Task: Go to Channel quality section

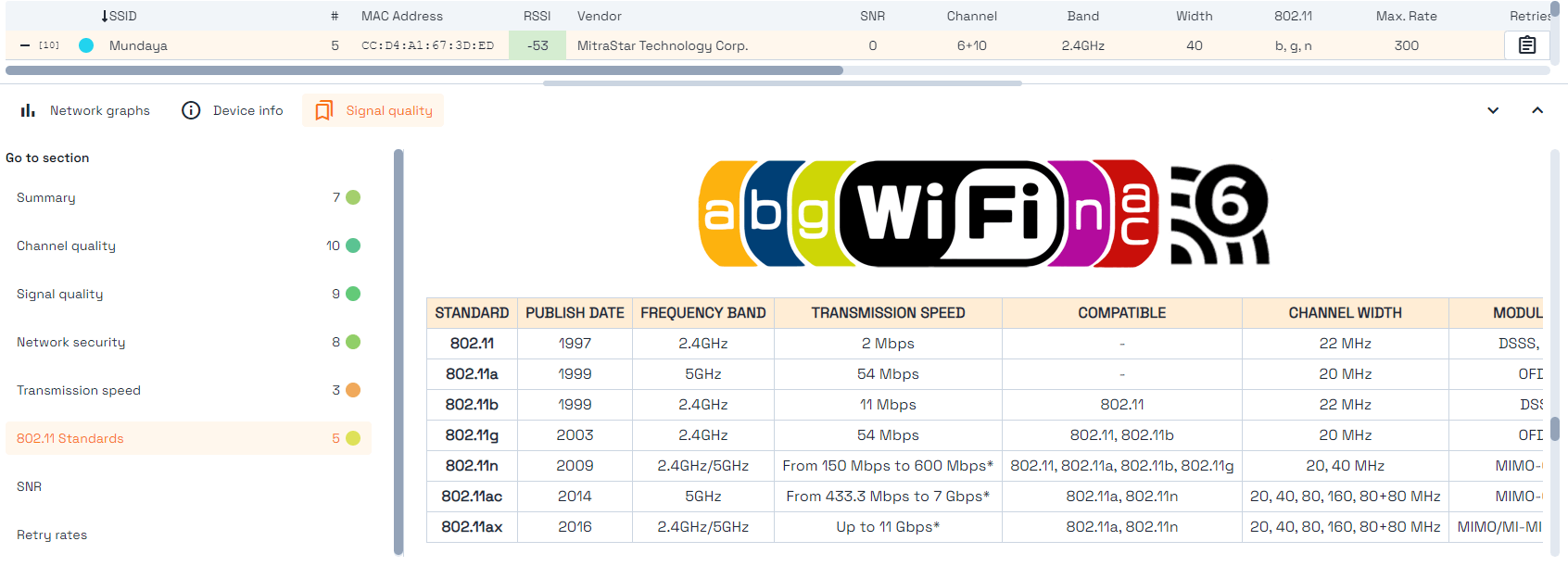Action: coord(188,245)
